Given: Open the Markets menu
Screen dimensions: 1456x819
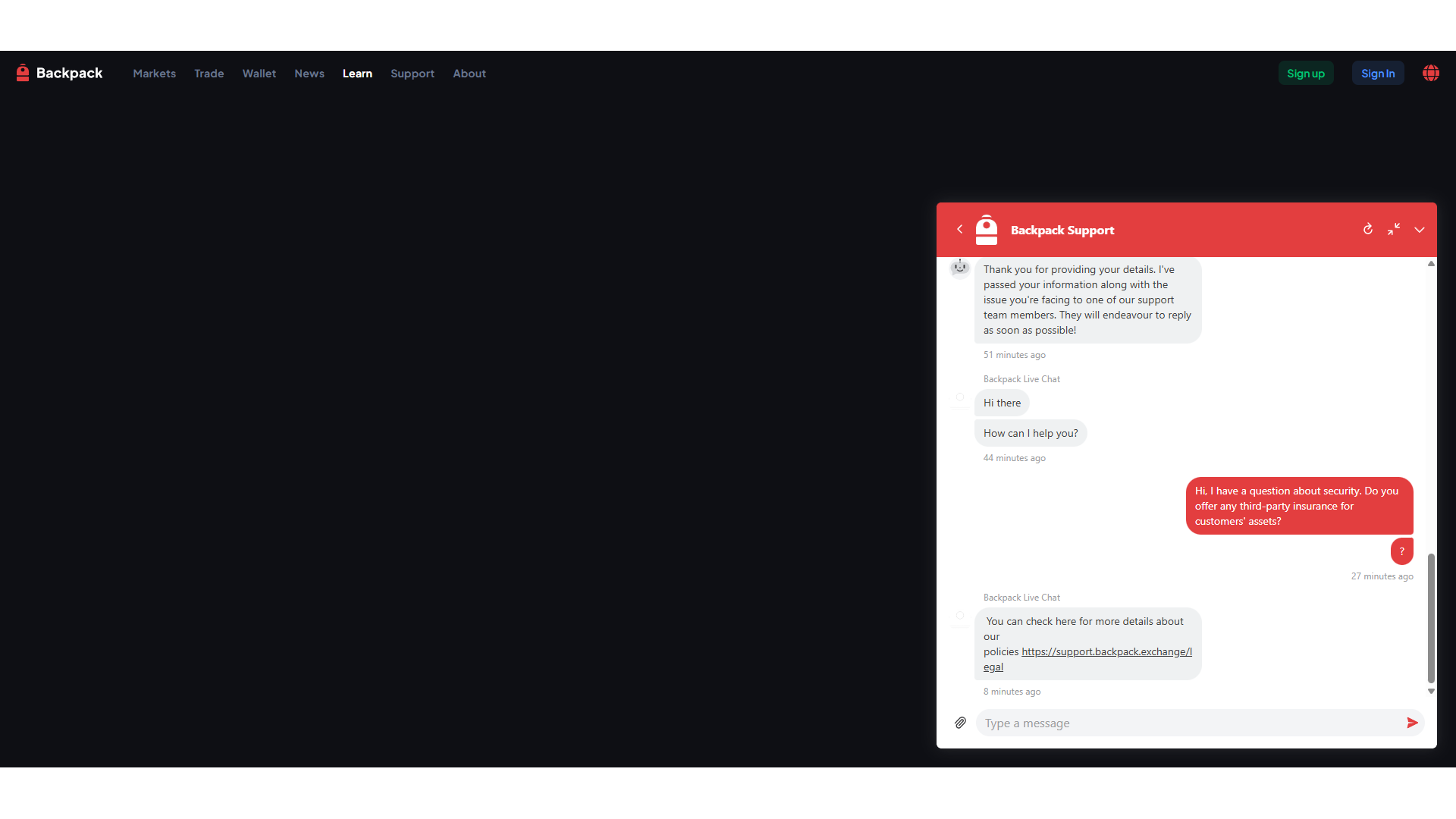Looking at the screenshot, I should (x=155, y=74).
